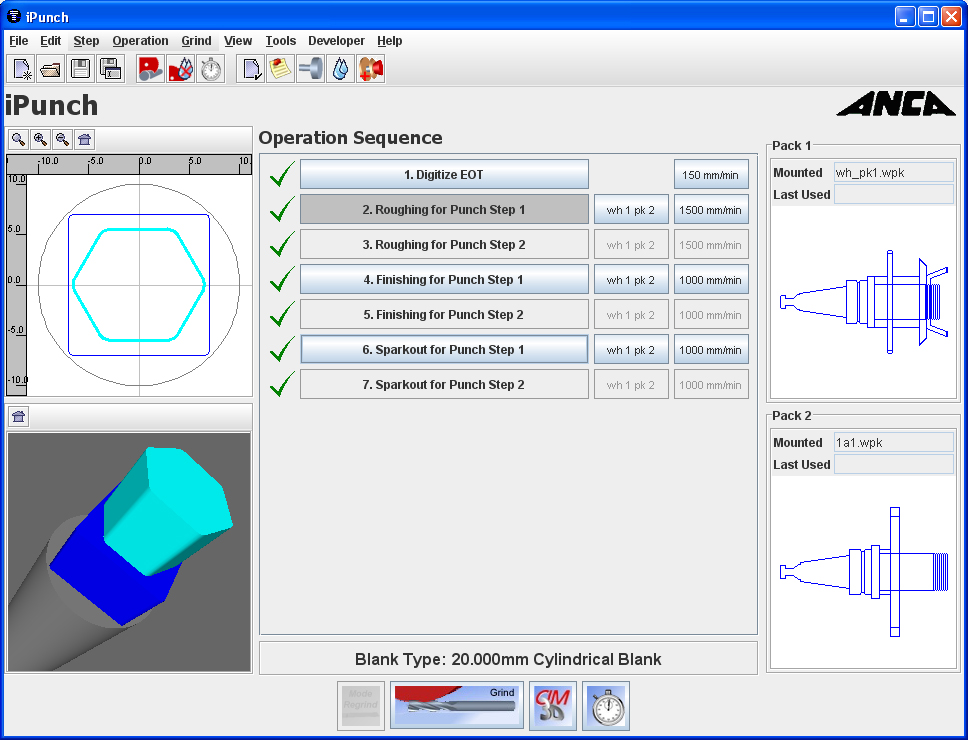Zoom in on the 2D profile view

[41, 139]
